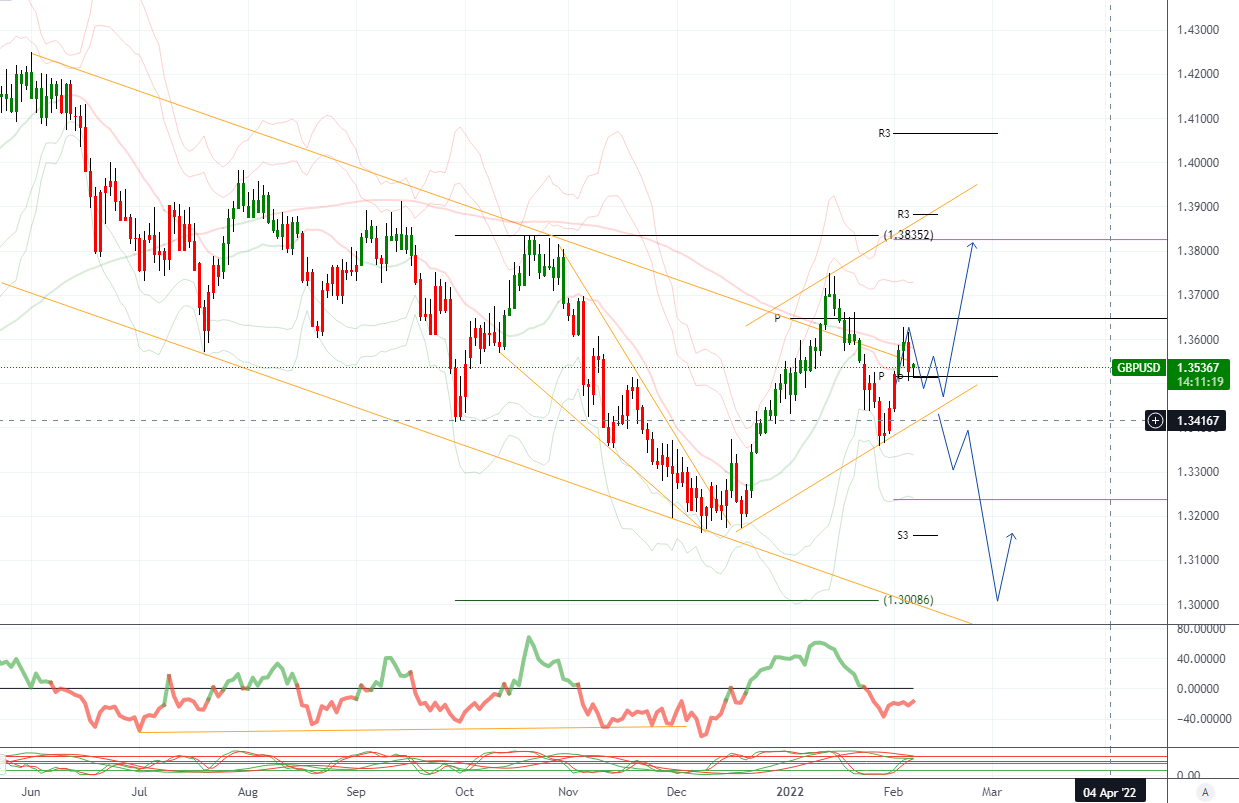Click the (1.30086) green line label
The height and width of the screenshot is (803, 1239).
[908, 600]
